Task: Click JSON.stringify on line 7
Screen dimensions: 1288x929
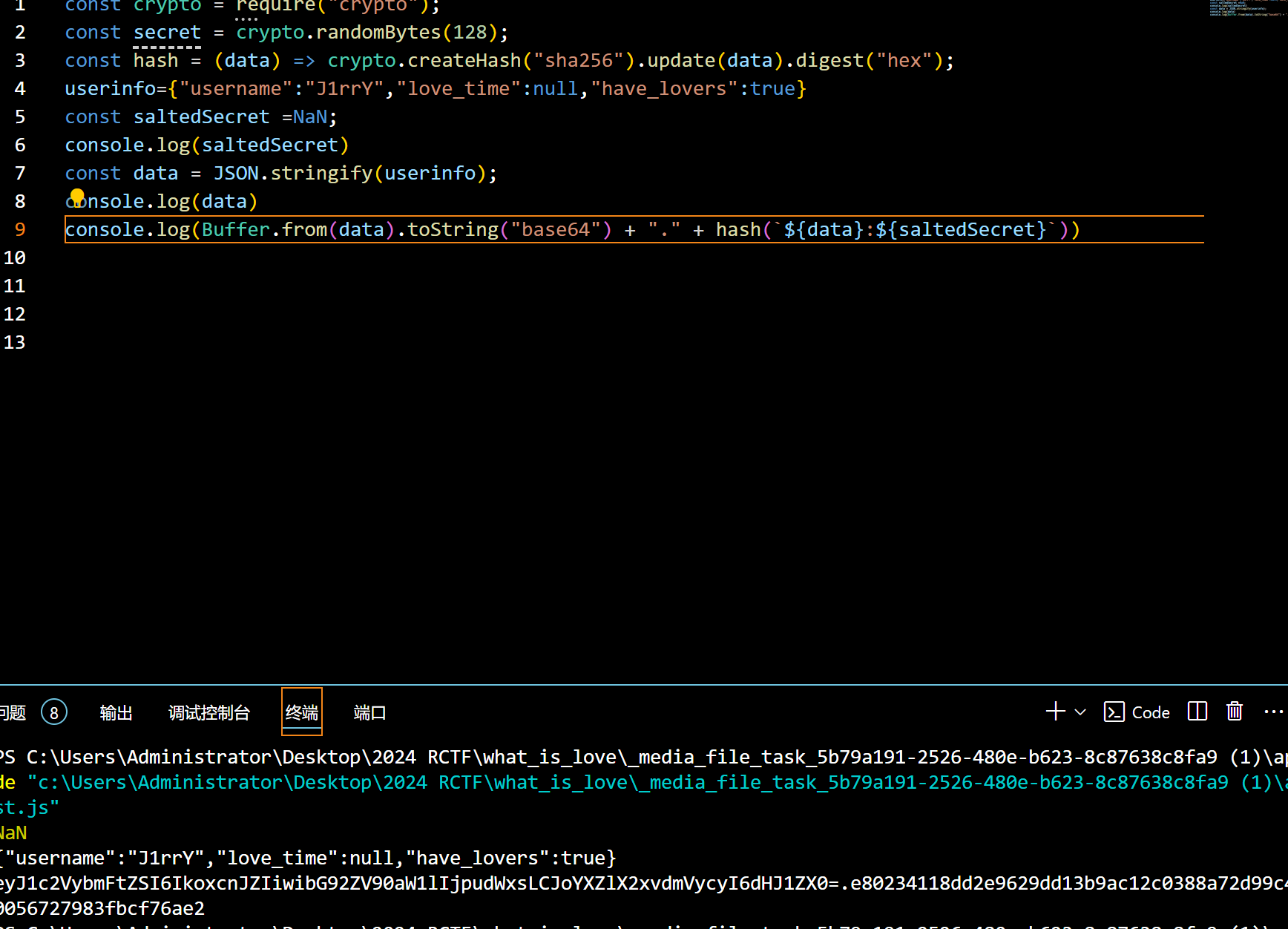Action: coord(293,173)
